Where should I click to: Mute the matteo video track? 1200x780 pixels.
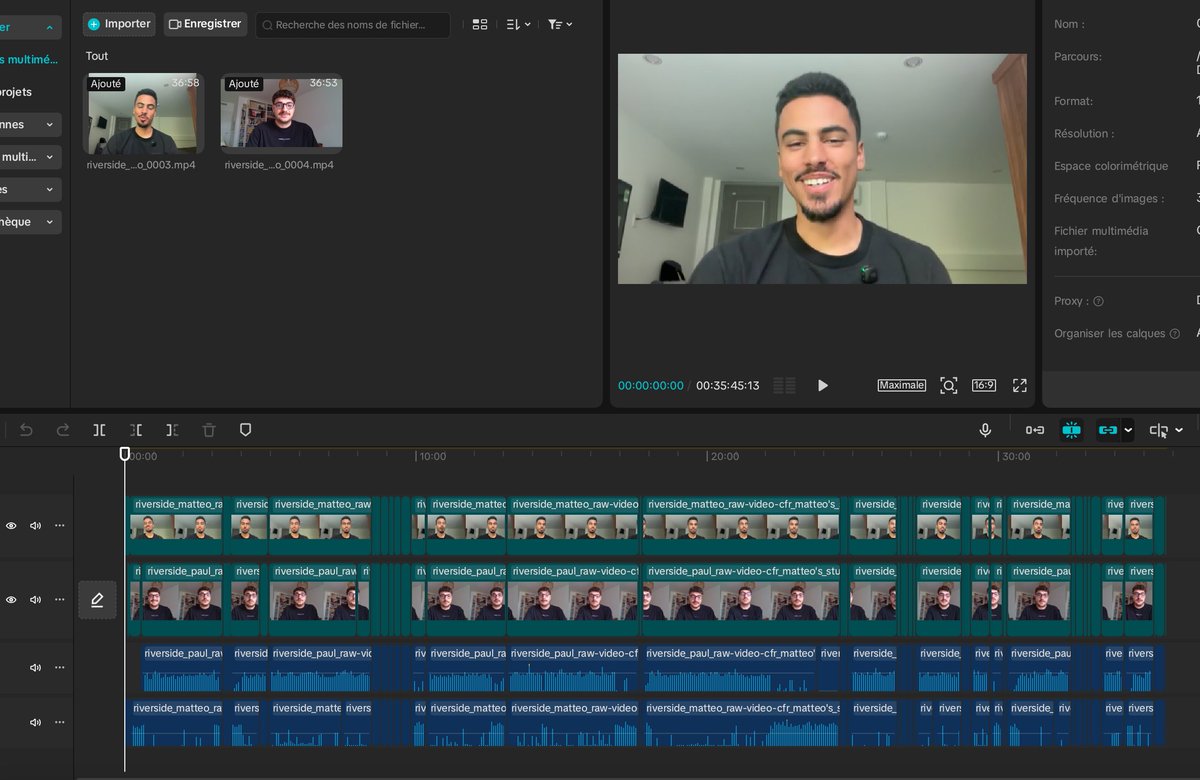pos(35,525)
